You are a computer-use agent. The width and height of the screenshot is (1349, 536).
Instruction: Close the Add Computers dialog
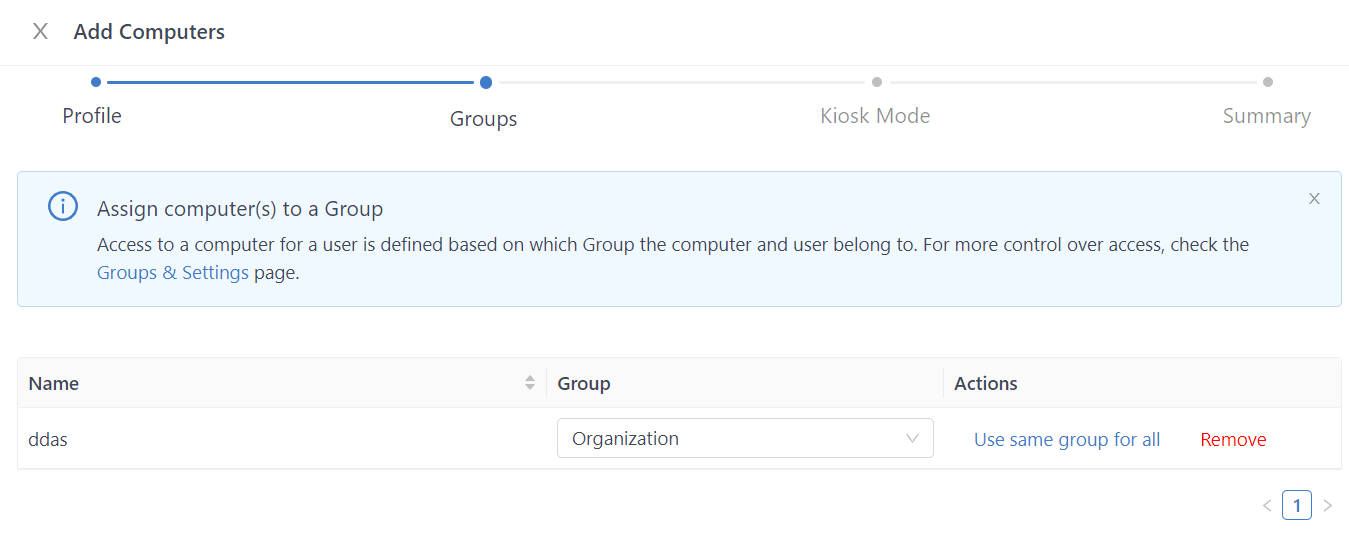click(x=40, y=32)
